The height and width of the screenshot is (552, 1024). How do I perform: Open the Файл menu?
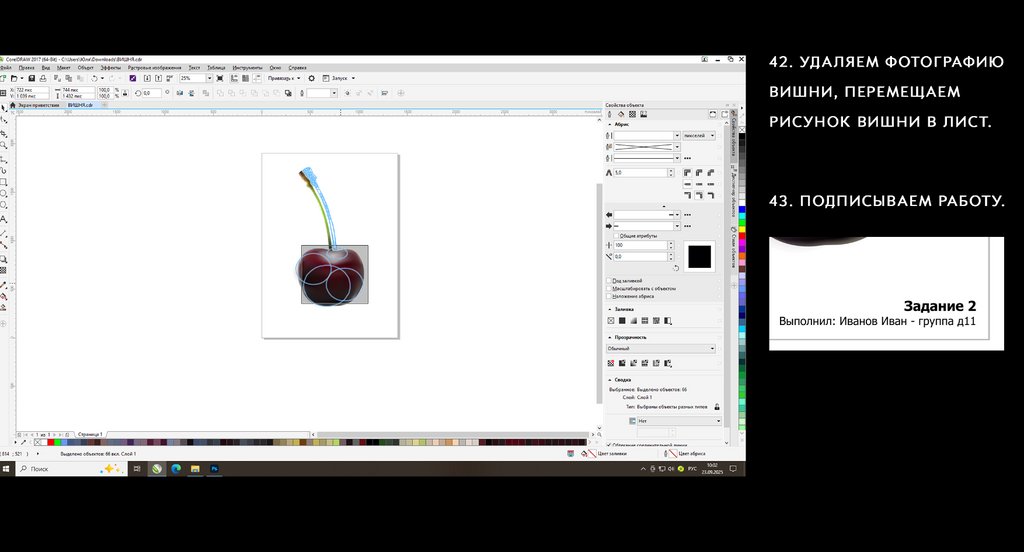5,67
